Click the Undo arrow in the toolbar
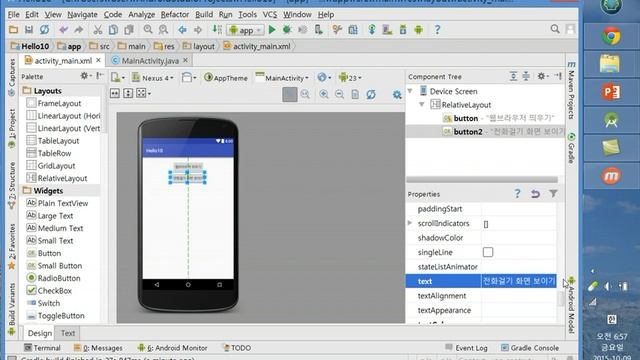Screen dimensions: 640x360 tap(63, 30)
